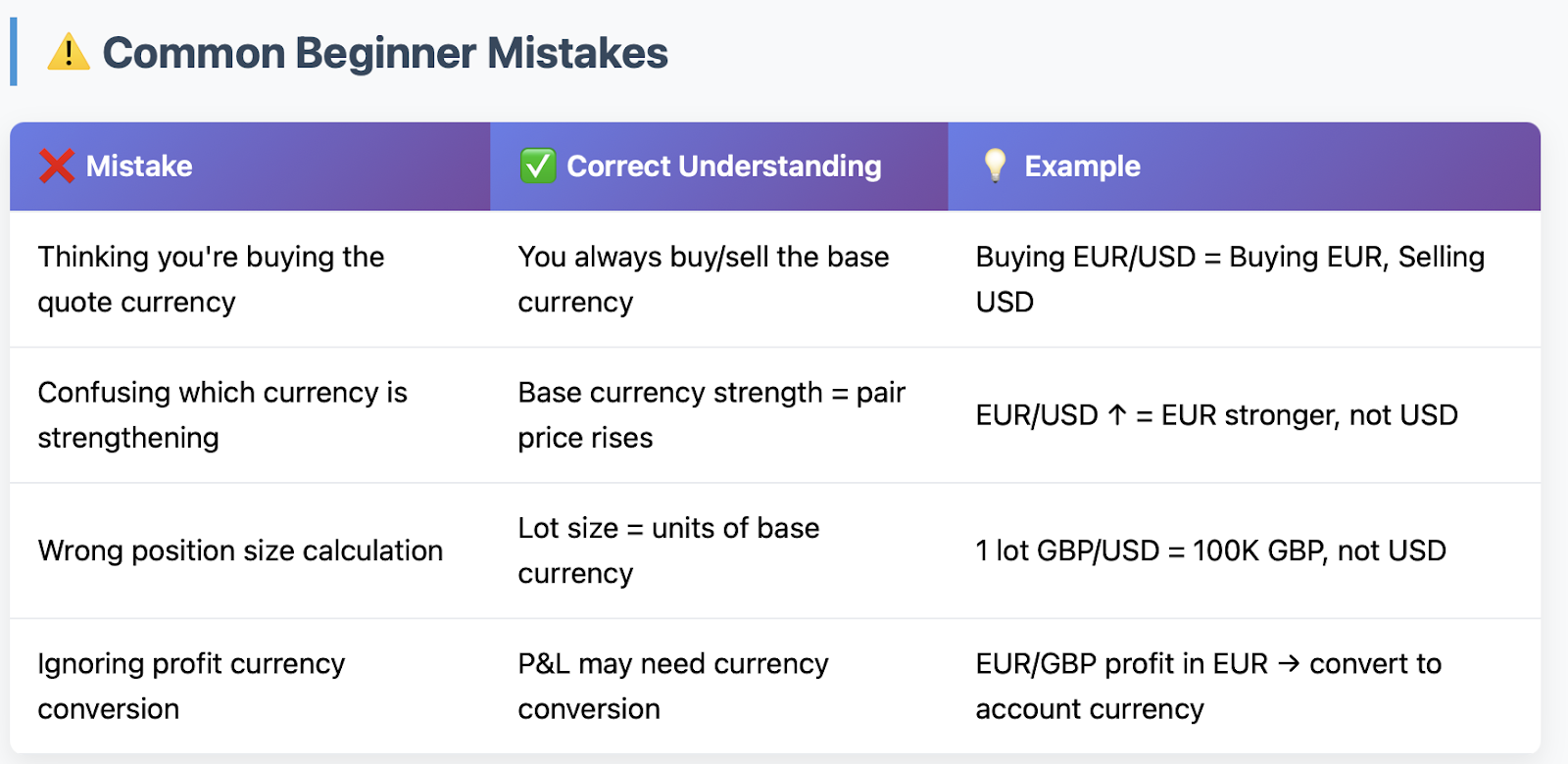
Task: Click "Lot size = units of base currency"
Action: coord(668,550)
